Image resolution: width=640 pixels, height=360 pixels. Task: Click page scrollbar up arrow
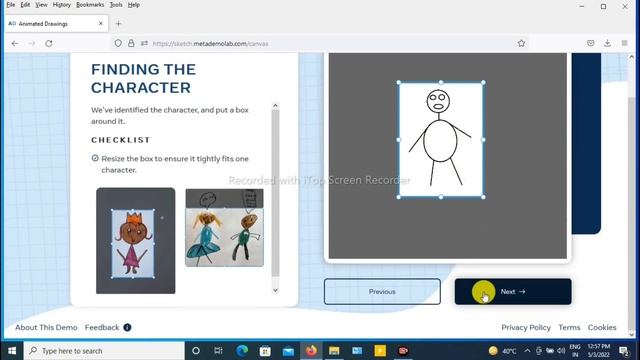(631, 57)
